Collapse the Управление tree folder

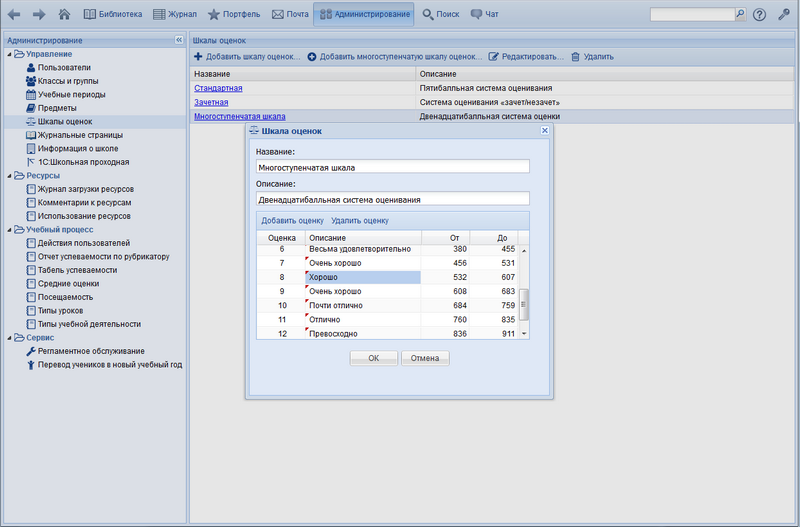coord(9,54)
